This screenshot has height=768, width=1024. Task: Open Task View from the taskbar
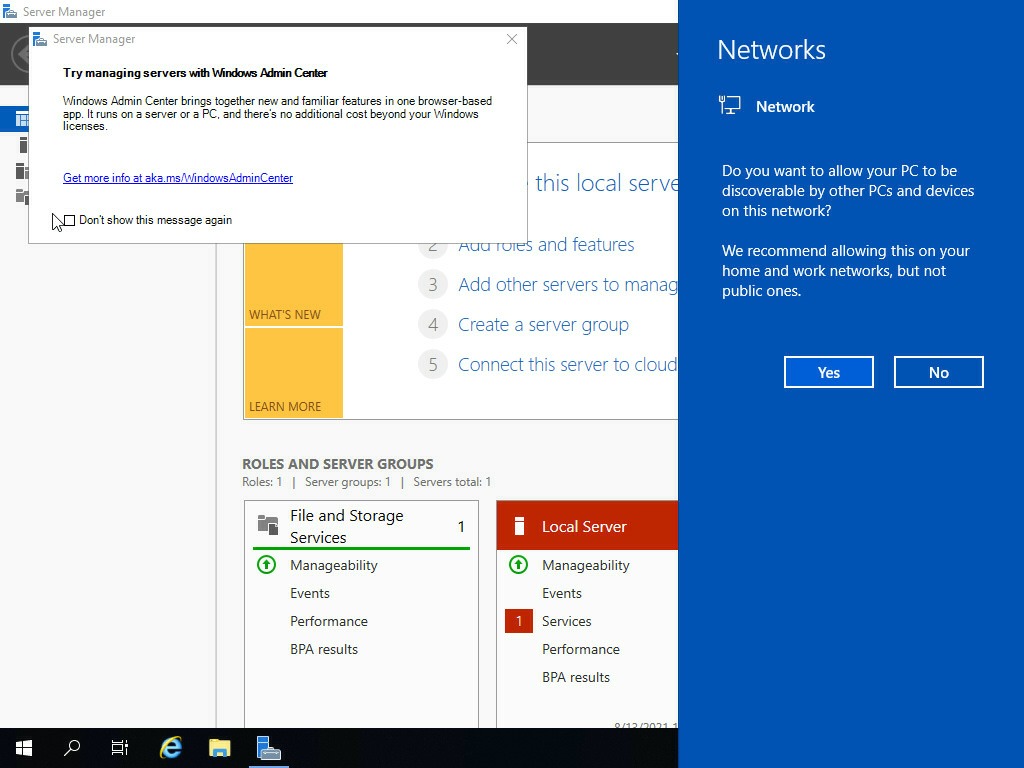tap(120, 748)
